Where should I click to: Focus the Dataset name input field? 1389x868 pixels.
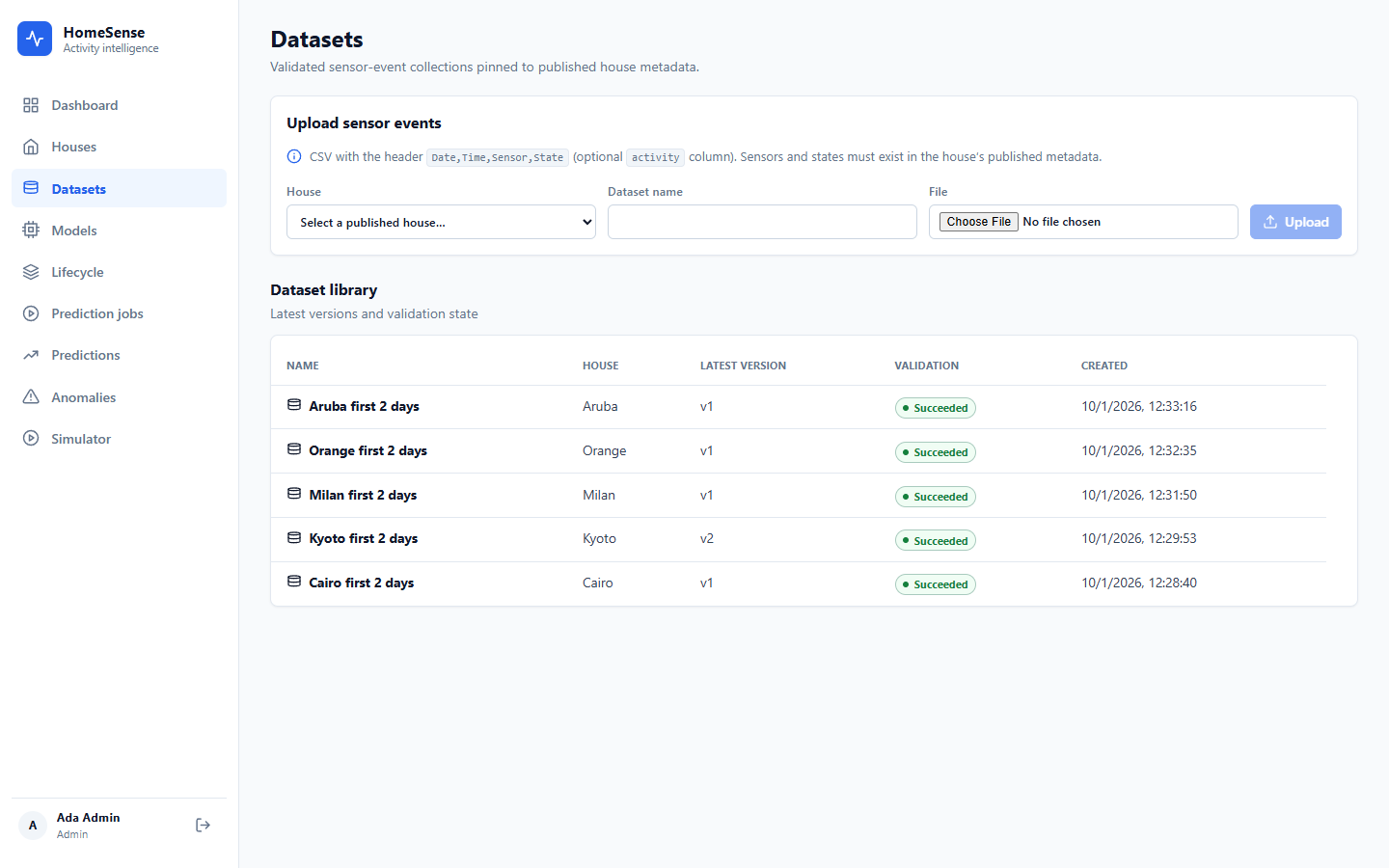pos(762,222)
